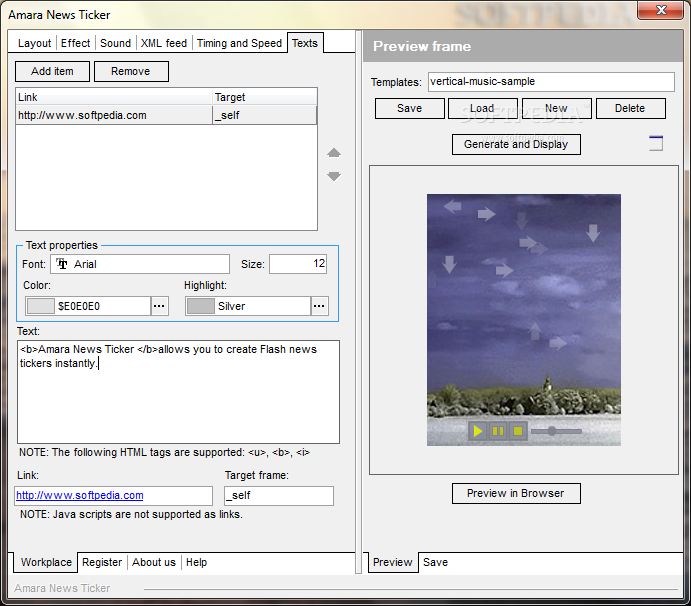This screenshot has width=691, height=606.
Task: Click the play button in preview
Action: tap(477, 431)
